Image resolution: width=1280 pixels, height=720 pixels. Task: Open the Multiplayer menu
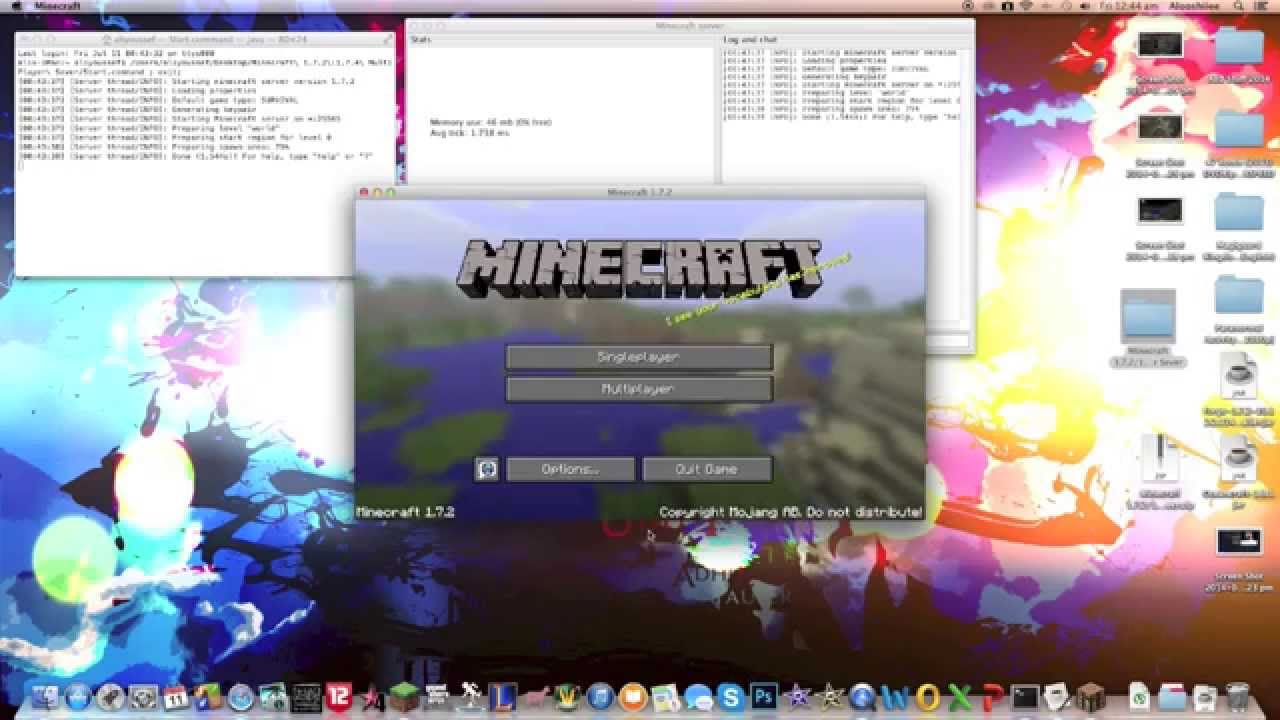coord(639,389)
